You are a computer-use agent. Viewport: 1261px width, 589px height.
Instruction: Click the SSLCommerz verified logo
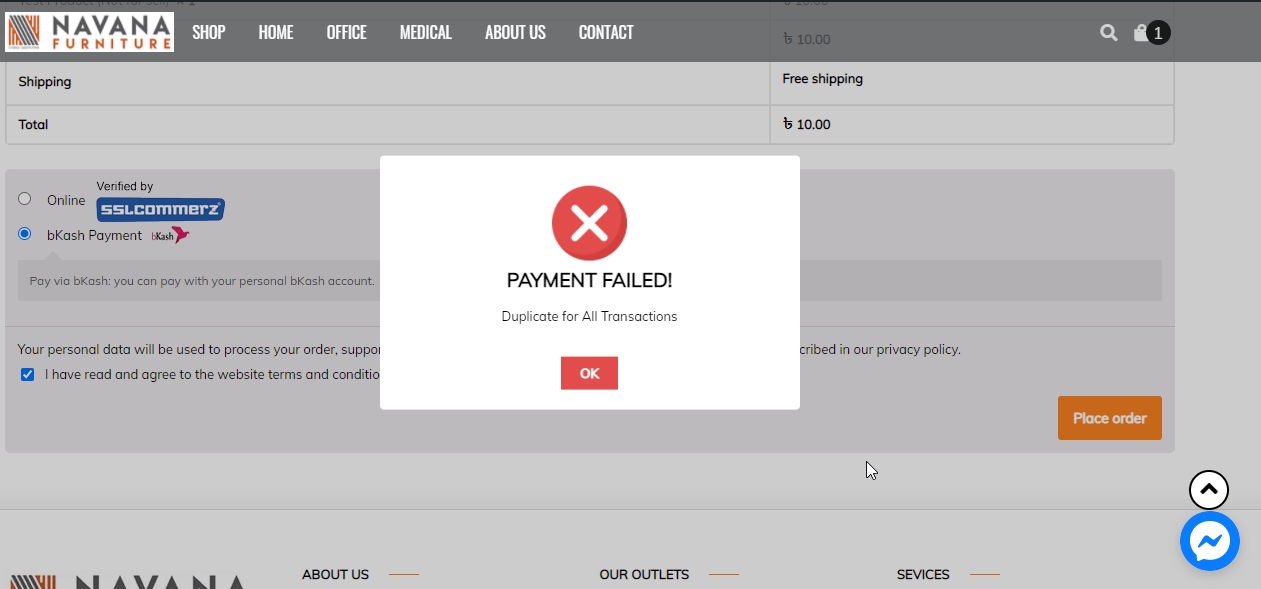[160, 209]
